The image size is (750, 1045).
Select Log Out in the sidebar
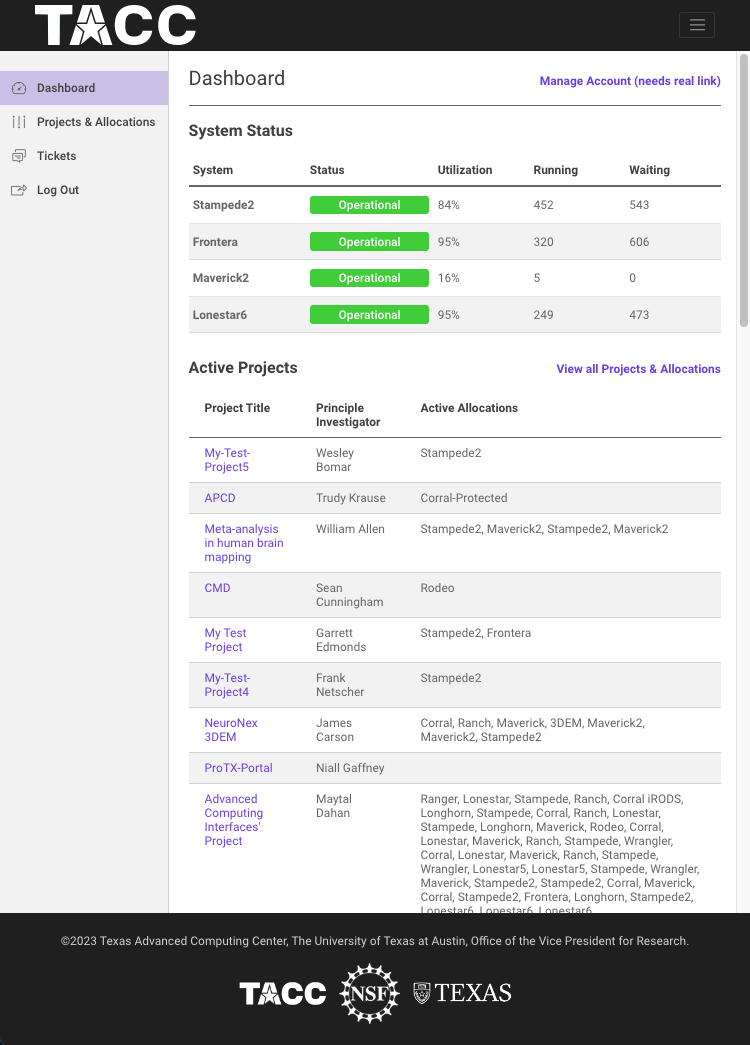(x=84, y=190)
